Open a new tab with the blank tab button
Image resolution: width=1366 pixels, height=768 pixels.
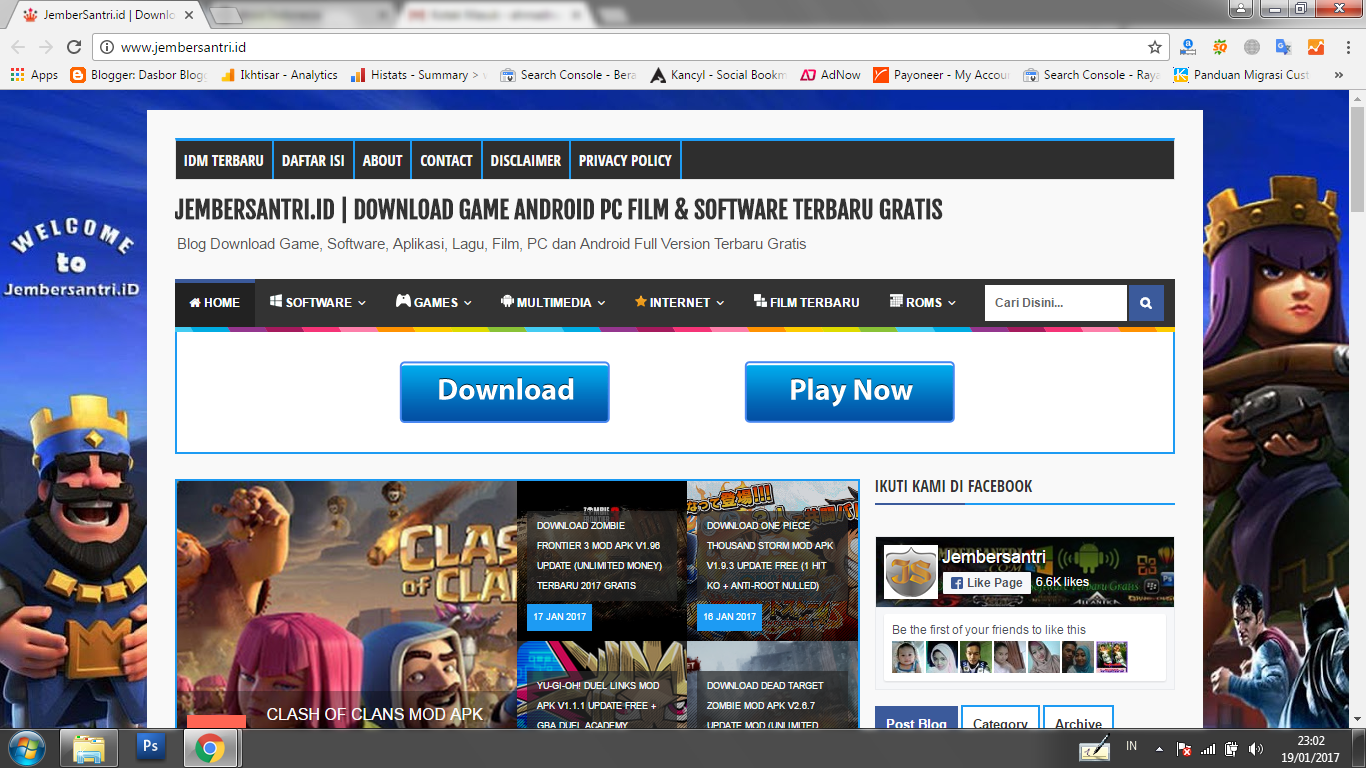click(x=227, y=15)
